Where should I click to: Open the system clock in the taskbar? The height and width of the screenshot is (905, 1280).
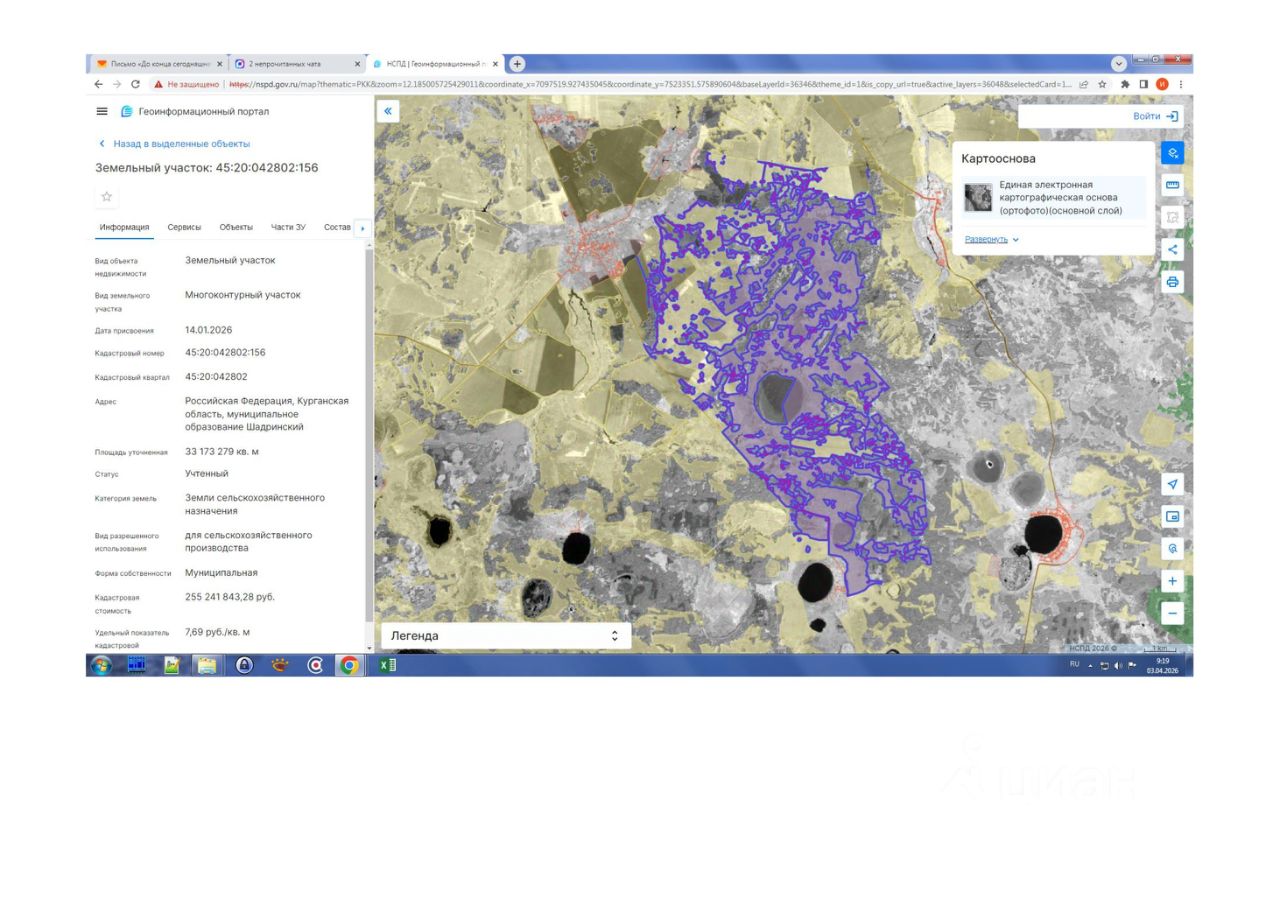coord(1162,665)
